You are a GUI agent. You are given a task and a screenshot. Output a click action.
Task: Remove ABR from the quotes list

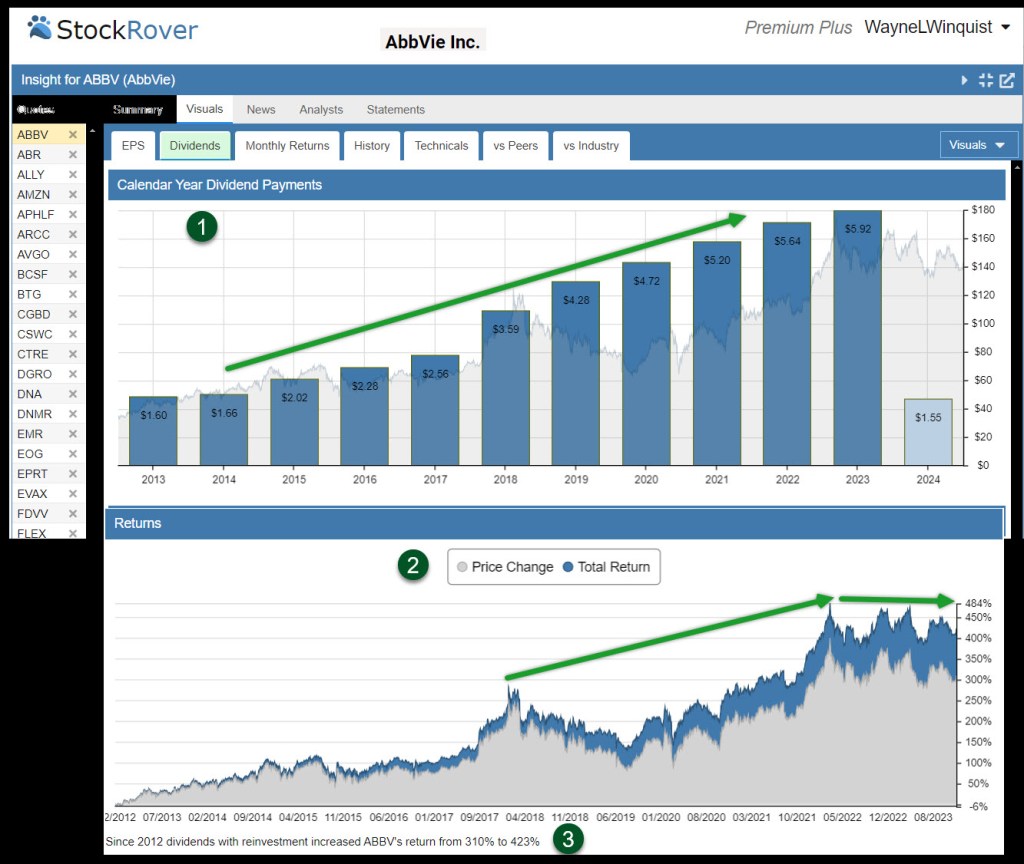(x=72, y=155)
